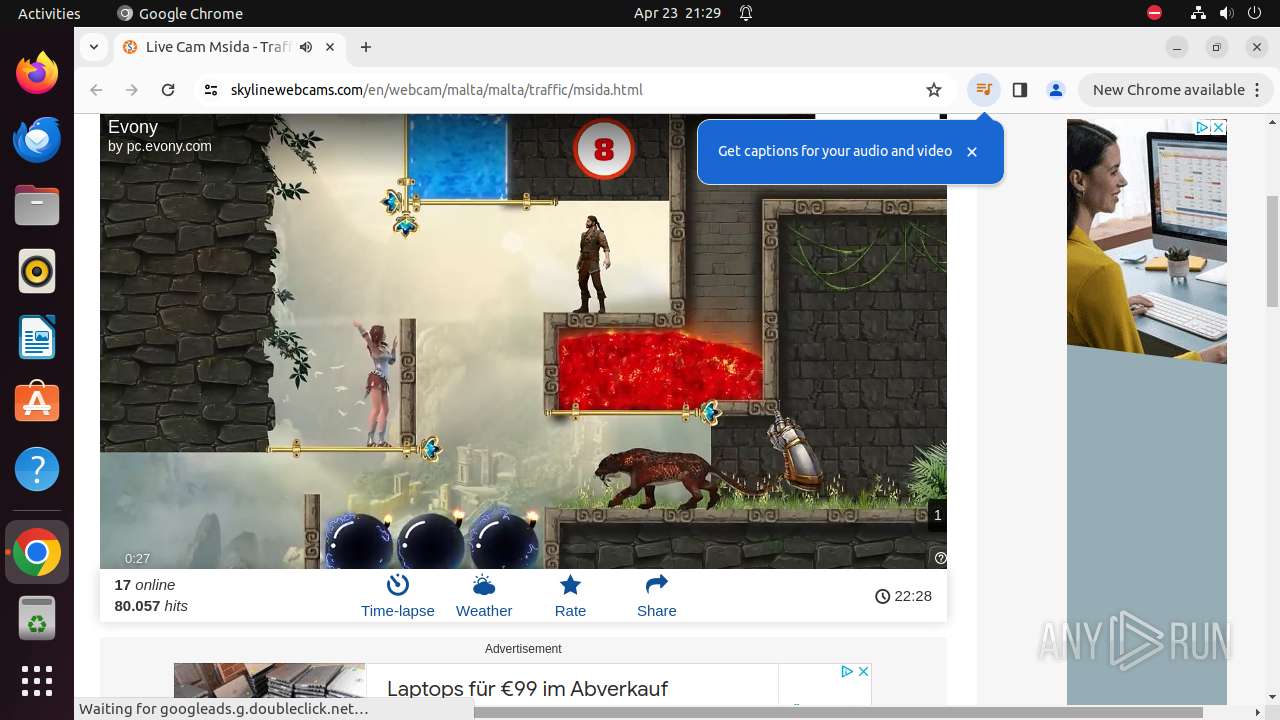The image size is (1280, 720).
Task: Dismiss the captions popup with X
Action: point(972,152)
